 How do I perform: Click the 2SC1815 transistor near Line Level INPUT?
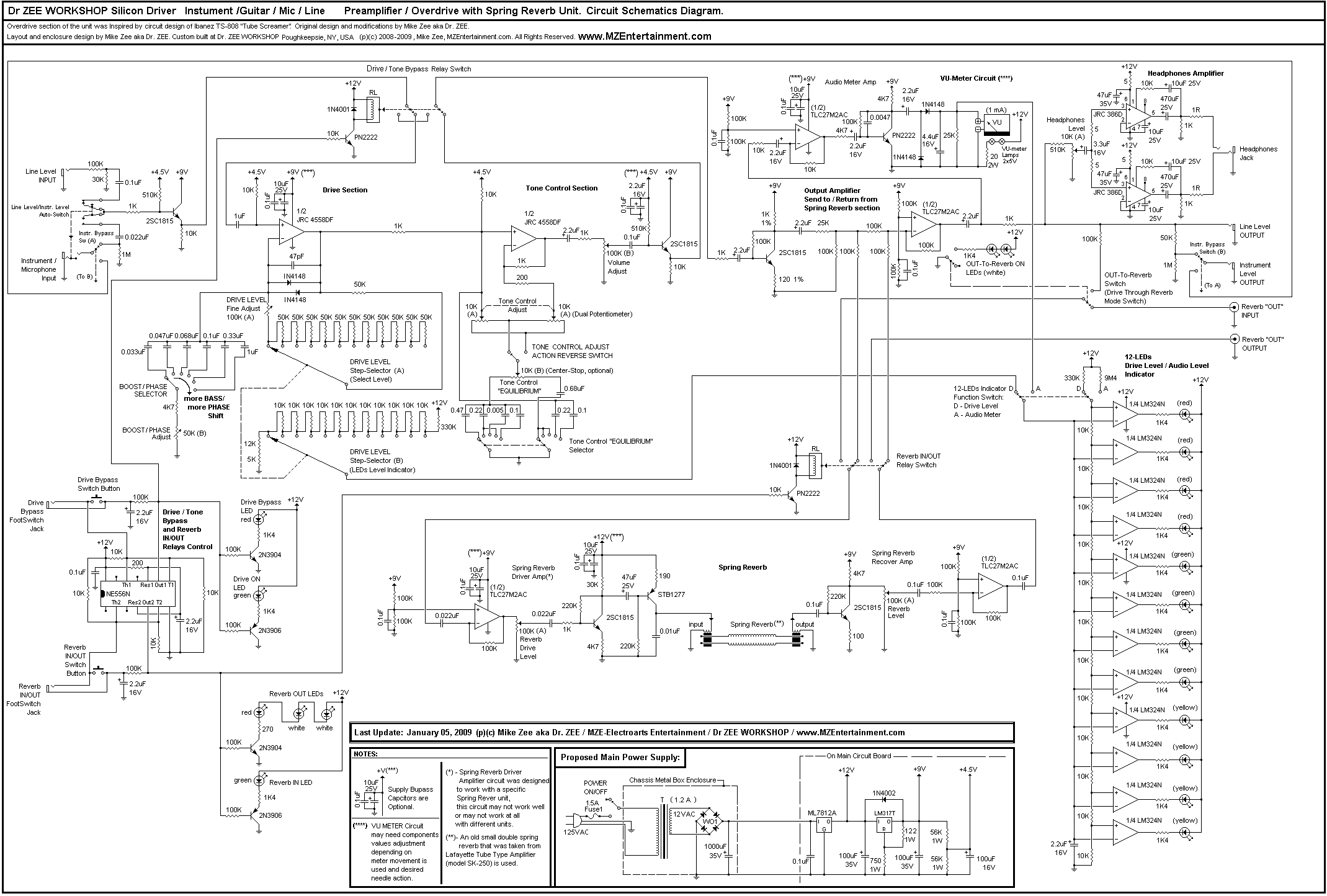(176, 211)
